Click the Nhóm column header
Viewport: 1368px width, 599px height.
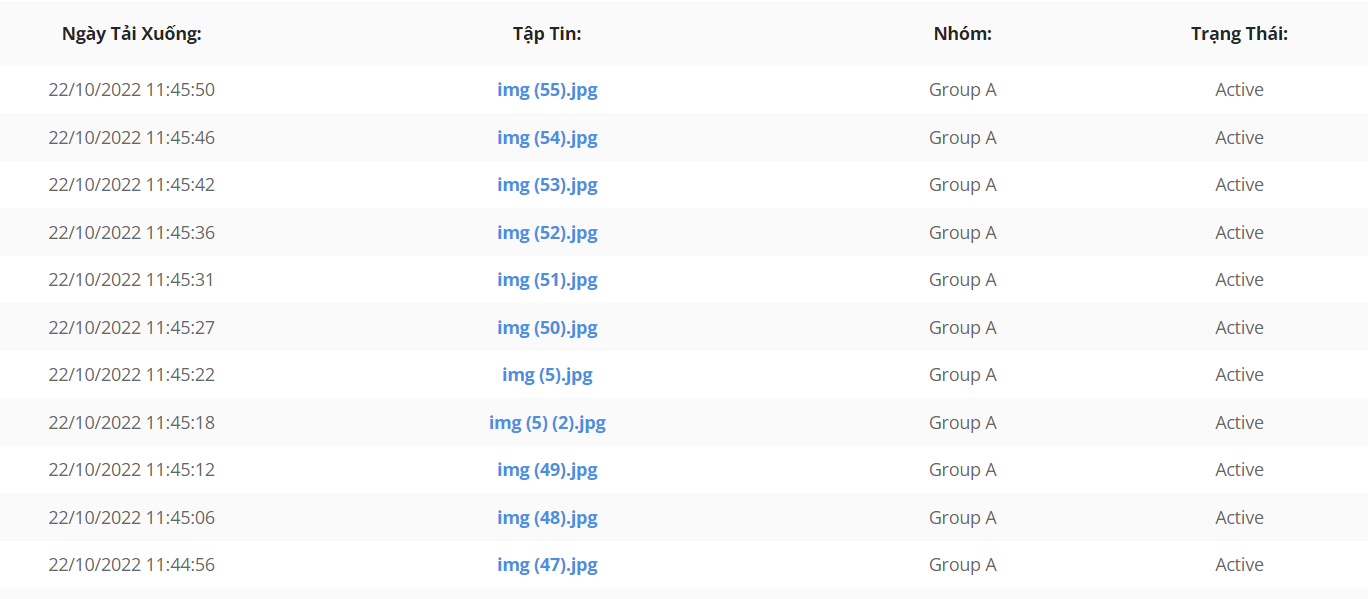[x=963, y=34]
